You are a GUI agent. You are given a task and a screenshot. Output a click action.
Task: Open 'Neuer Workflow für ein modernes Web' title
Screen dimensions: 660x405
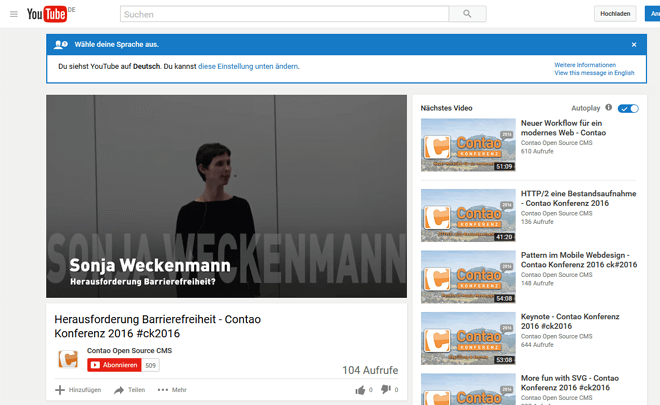[563, 128]
